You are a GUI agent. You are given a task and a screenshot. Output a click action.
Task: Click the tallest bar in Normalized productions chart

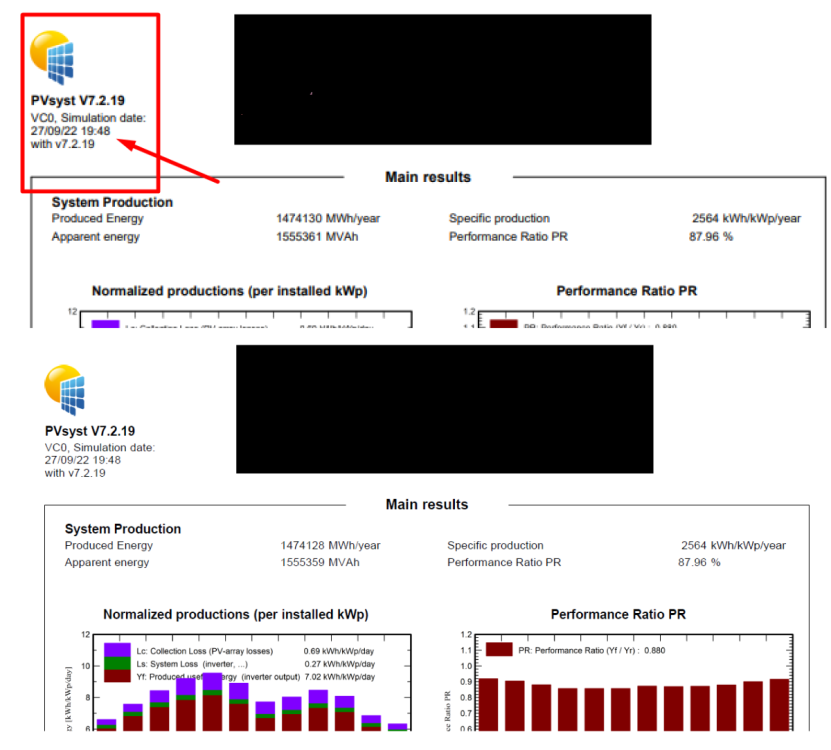click(x=212, y=702)
